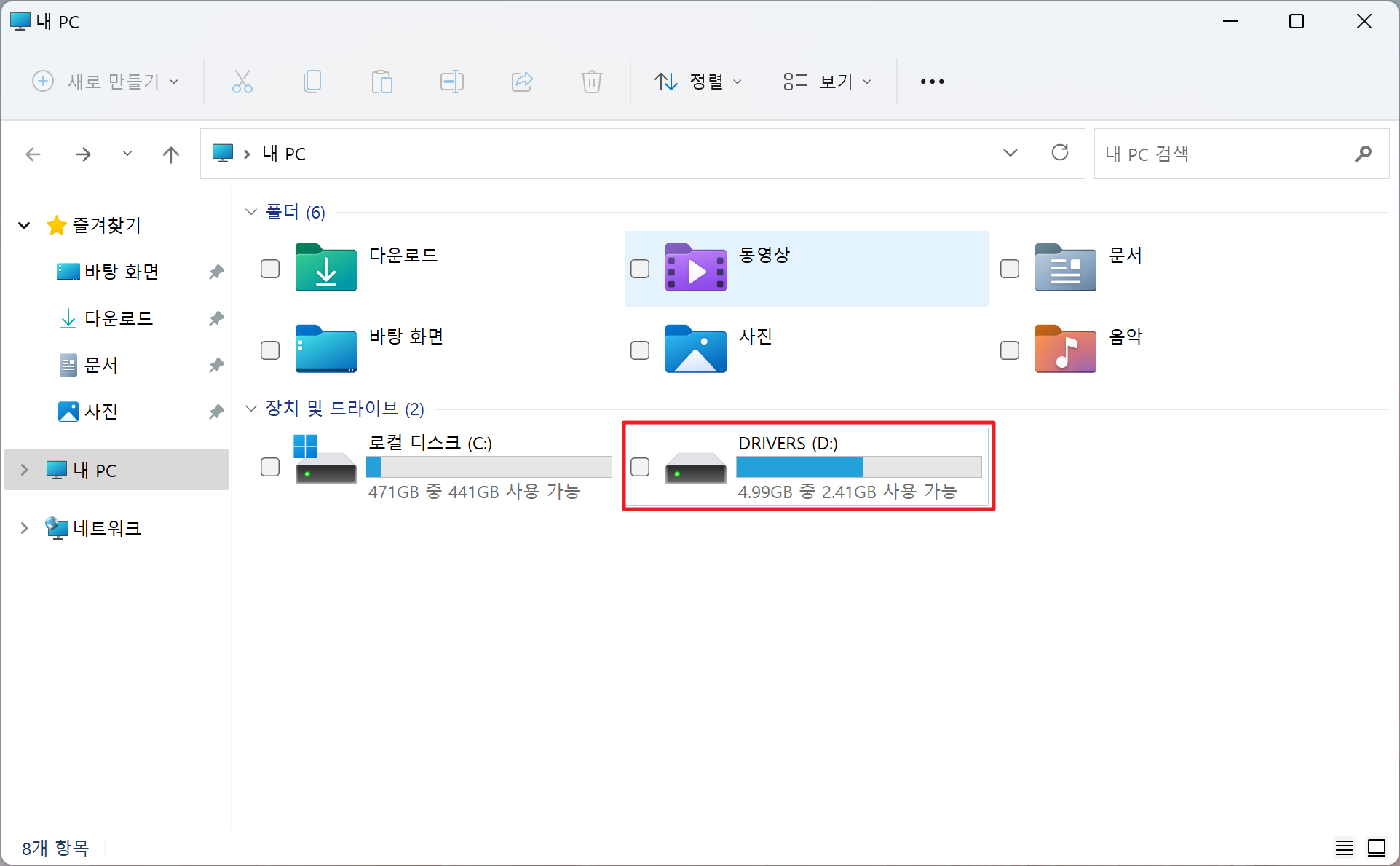The height and width of the screenshot is (866, 1400).
Task: Switch to large icons view in status bar
Action: (x=1376, y=847)
